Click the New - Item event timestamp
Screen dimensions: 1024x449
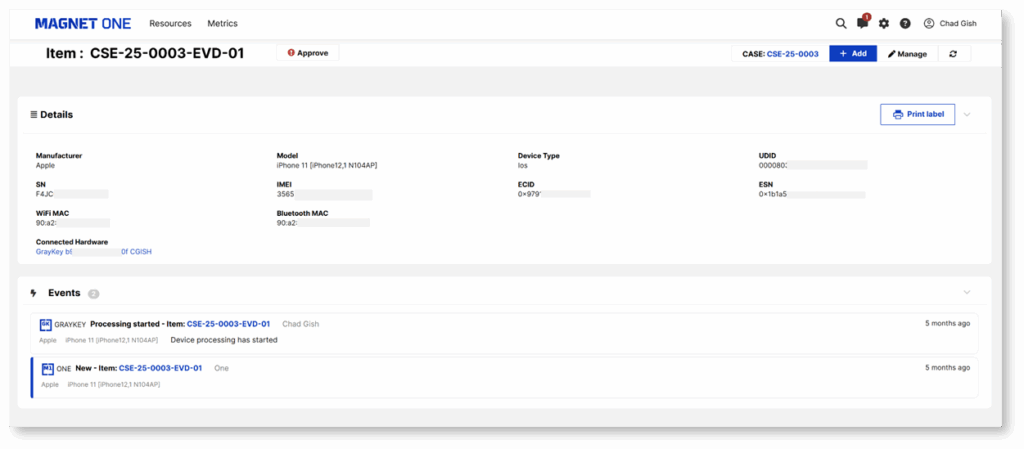[948, 368]
